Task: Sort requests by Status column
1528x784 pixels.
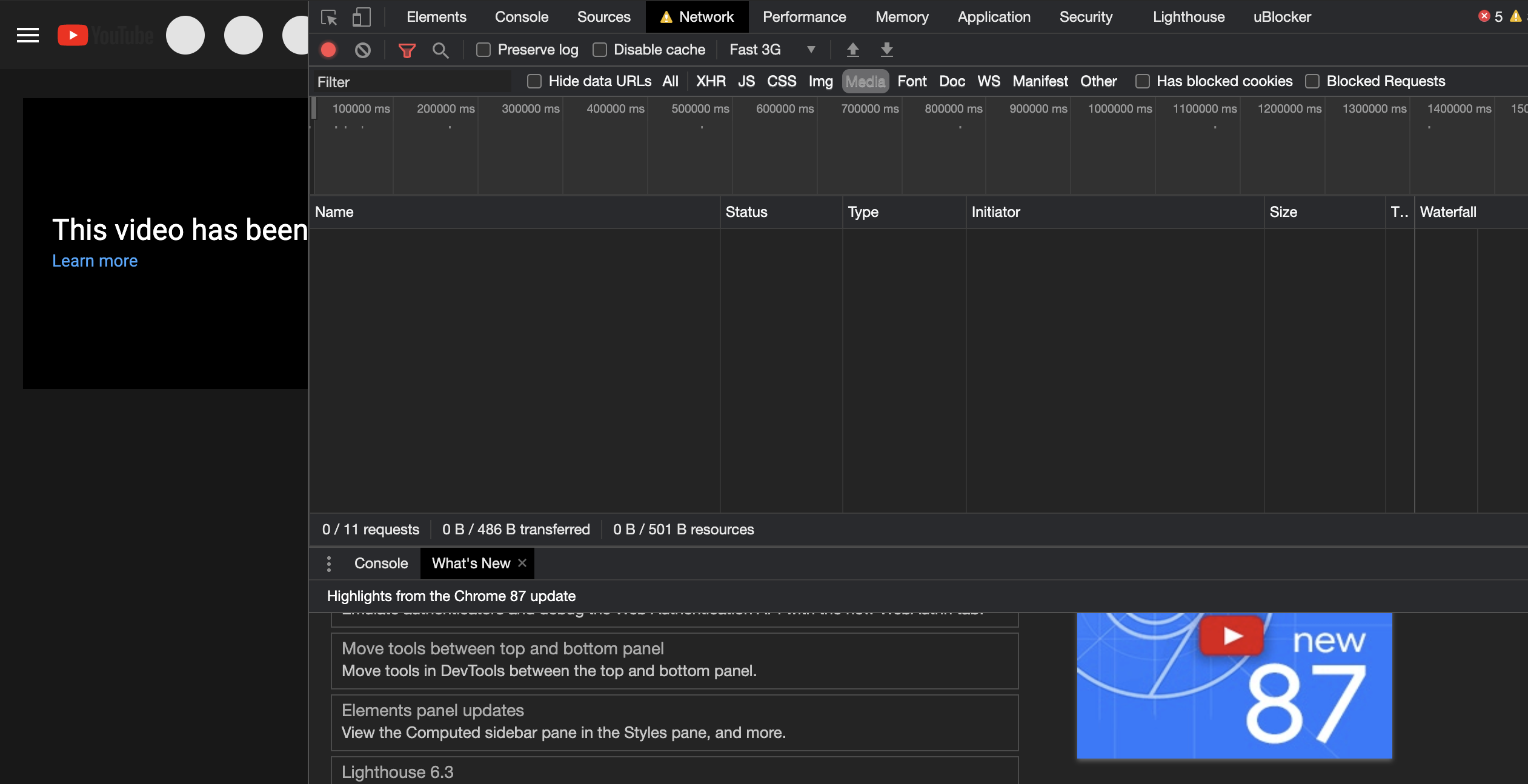Action: pyautogui.click(x=782, y=212)
